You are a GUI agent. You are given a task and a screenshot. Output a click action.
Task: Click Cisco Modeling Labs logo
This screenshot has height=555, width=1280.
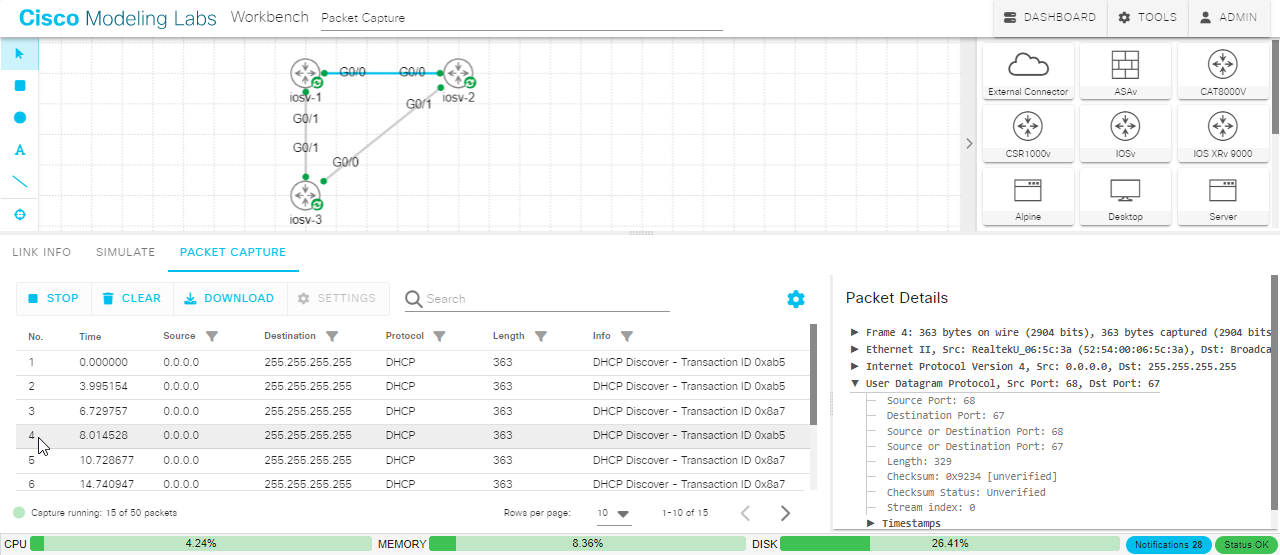pos(118,18)
